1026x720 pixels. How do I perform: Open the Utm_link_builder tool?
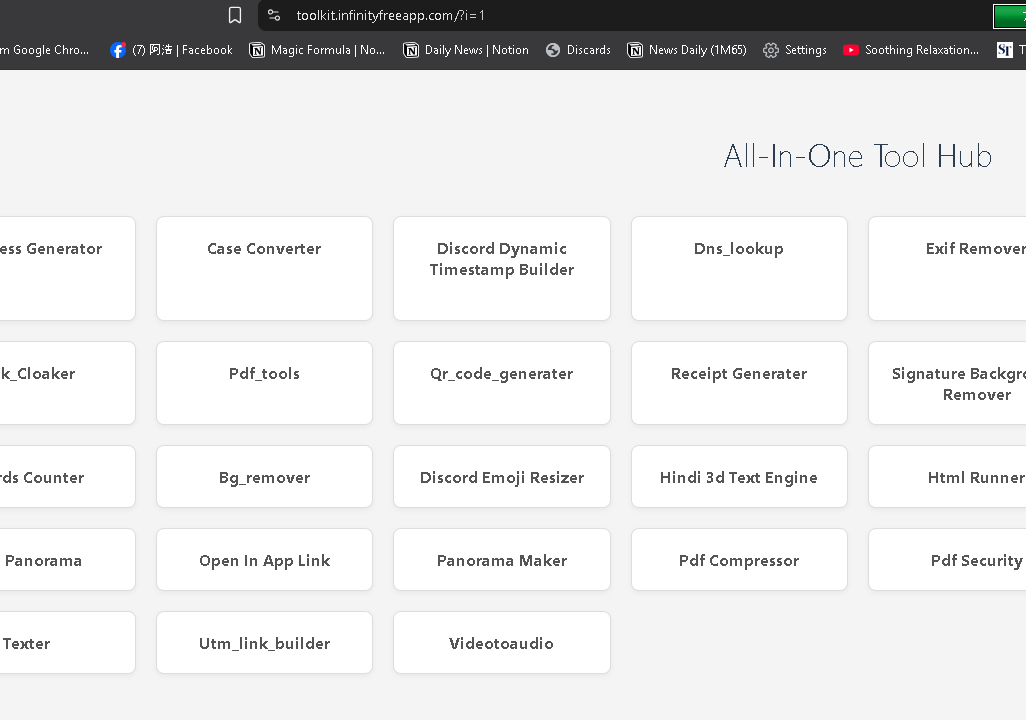264,643
